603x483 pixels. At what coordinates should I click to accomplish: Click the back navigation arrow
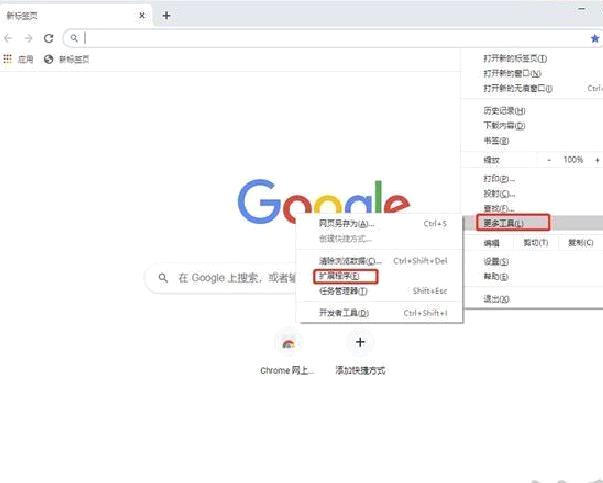click(8, 38)
